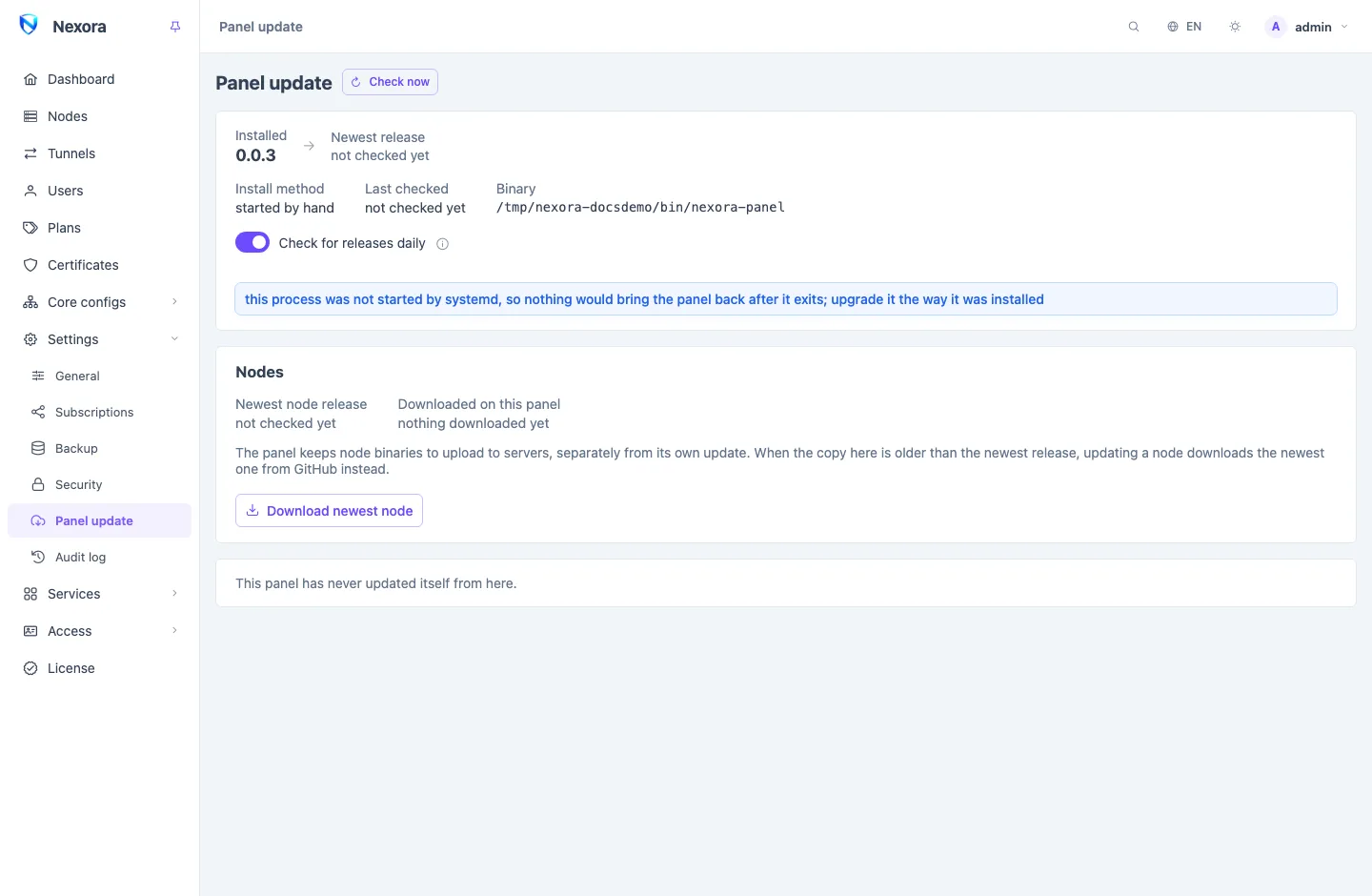The width and height of the screenshot is (1372, 896).
Task: Open the License page
Action: point(99,668)
